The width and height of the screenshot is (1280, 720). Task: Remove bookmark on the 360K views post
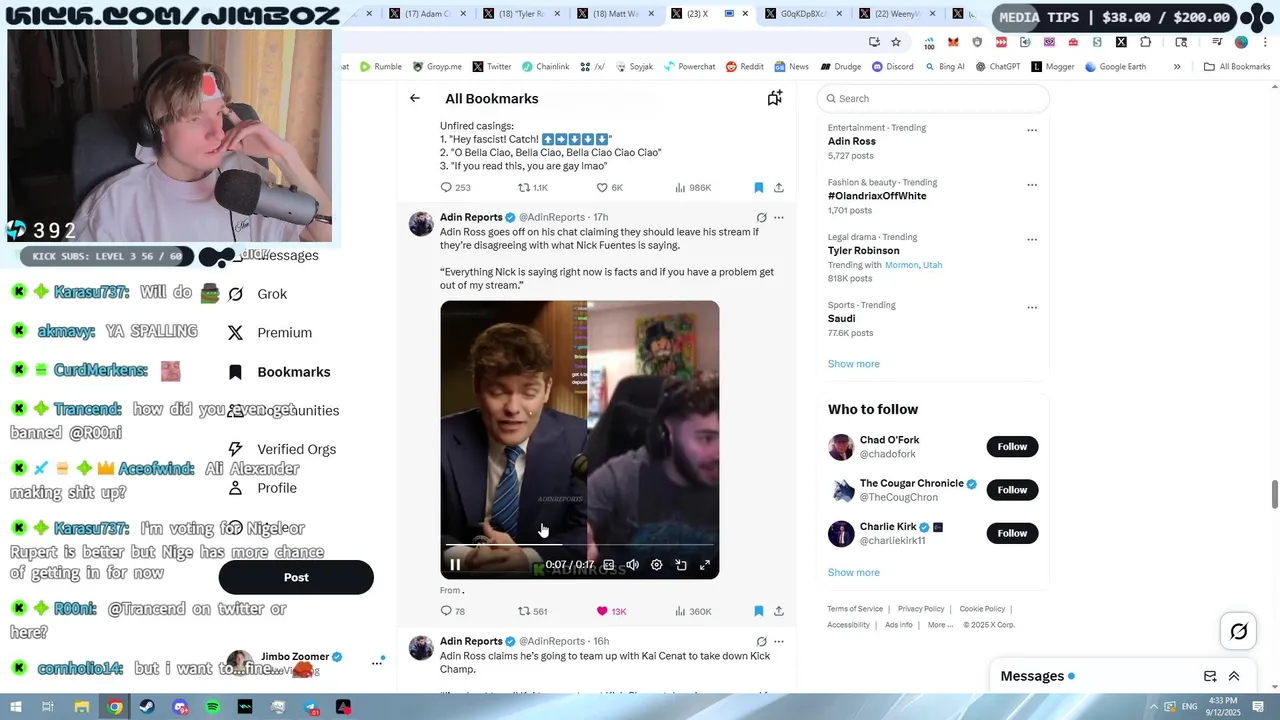click(x=758, y=611)
